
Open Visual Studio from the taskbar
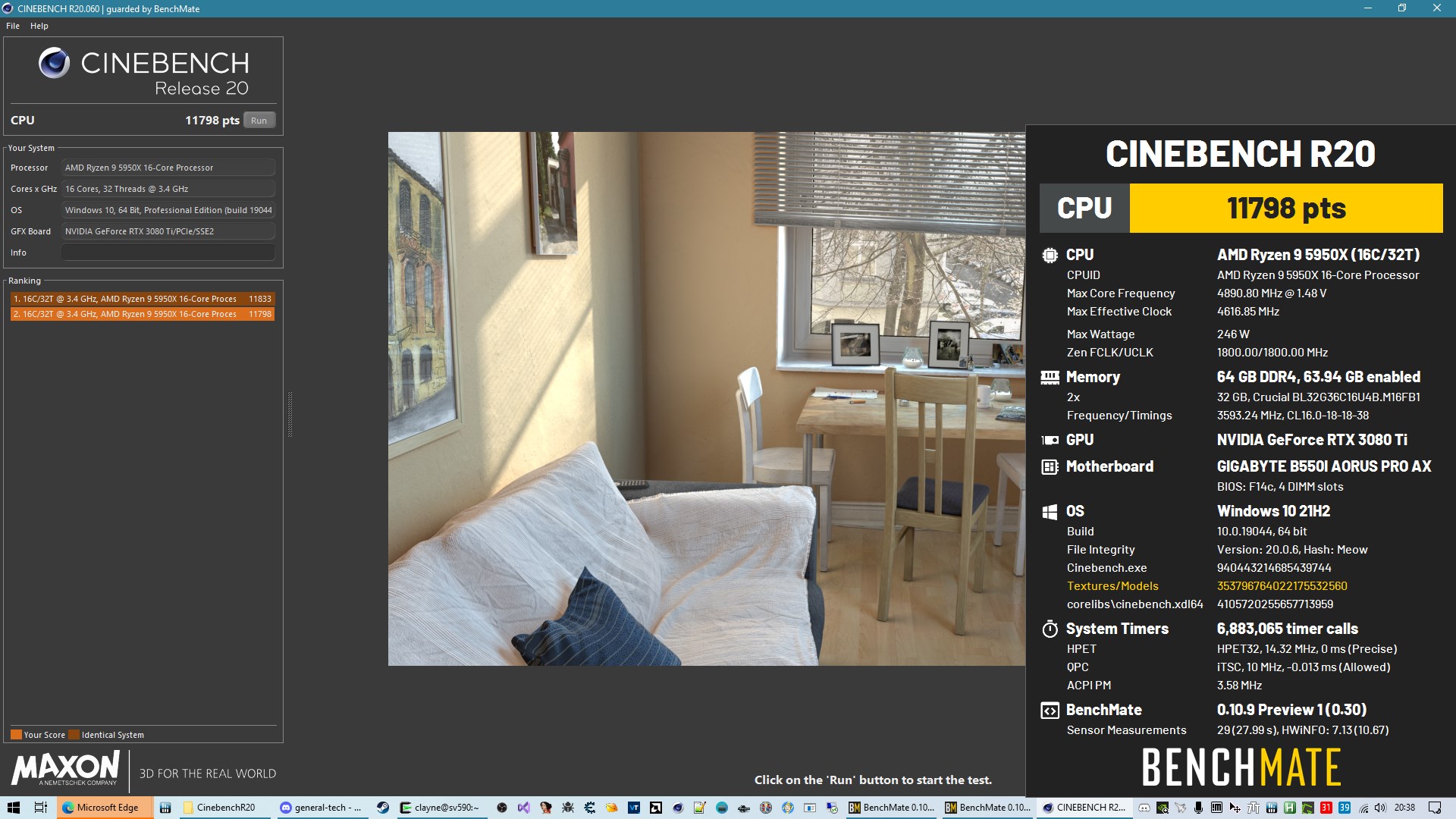[x=524, y=808]
